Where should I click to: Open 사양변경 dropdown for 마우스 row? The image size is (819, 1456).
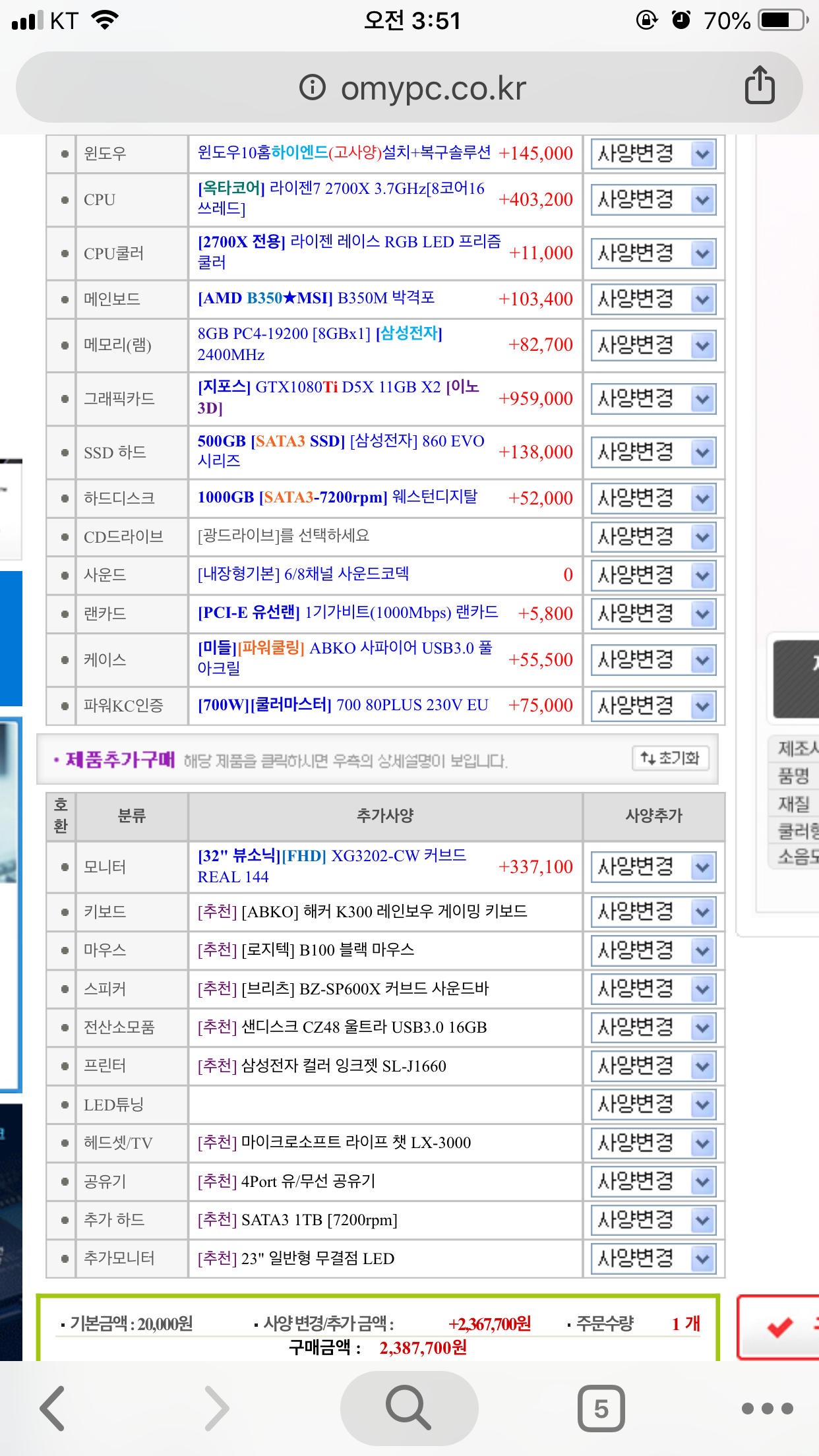coord(653,951)
